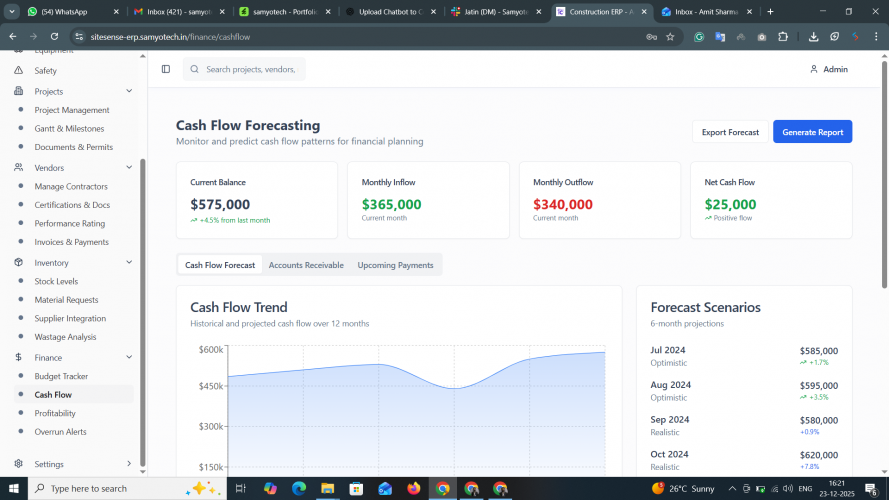Click the Generate Report button
The width and height of the screenshot is (889, 500).
[x=812, y=132]
